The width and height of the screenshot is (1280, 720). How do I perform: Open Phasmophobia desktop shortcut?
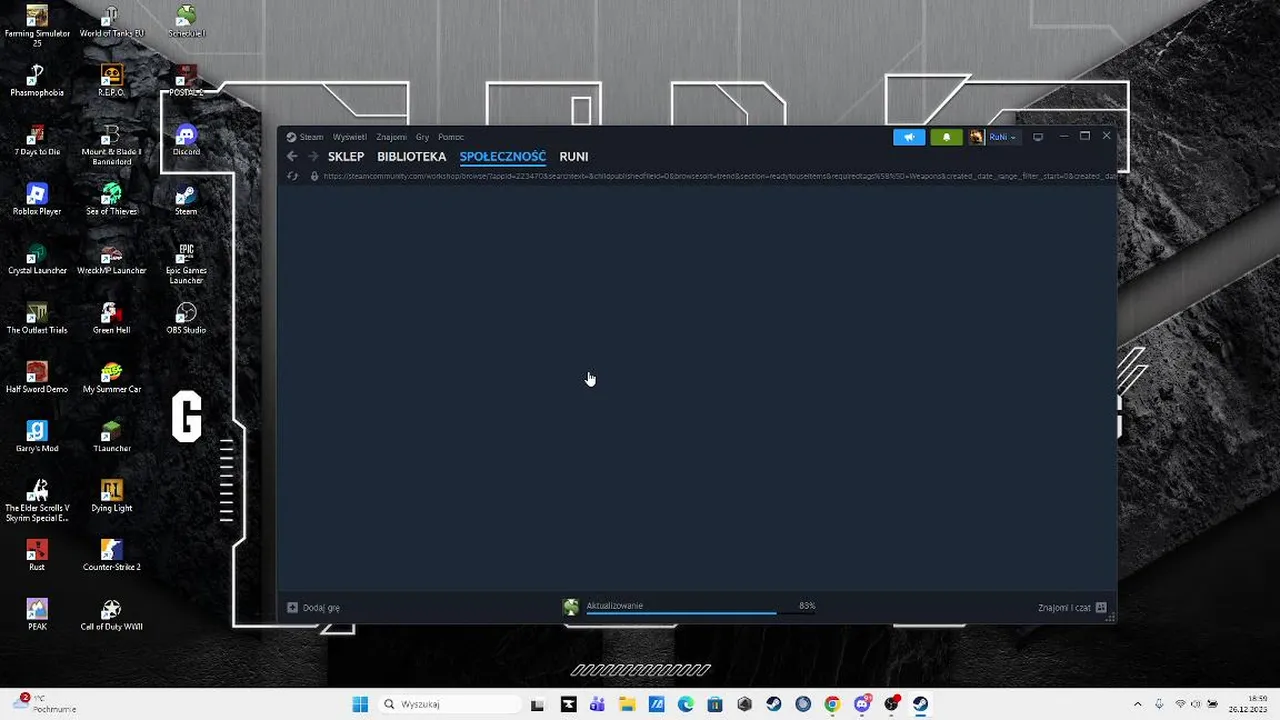[37, 81]
